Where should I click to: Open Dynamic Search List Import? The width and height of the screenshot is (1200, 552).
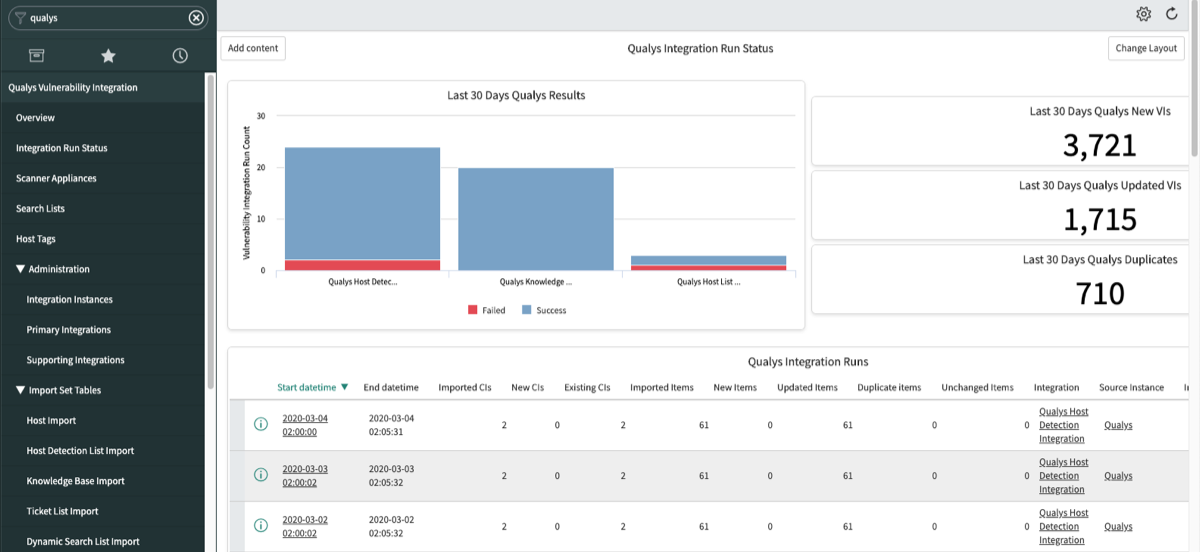[x=83, y=541]
